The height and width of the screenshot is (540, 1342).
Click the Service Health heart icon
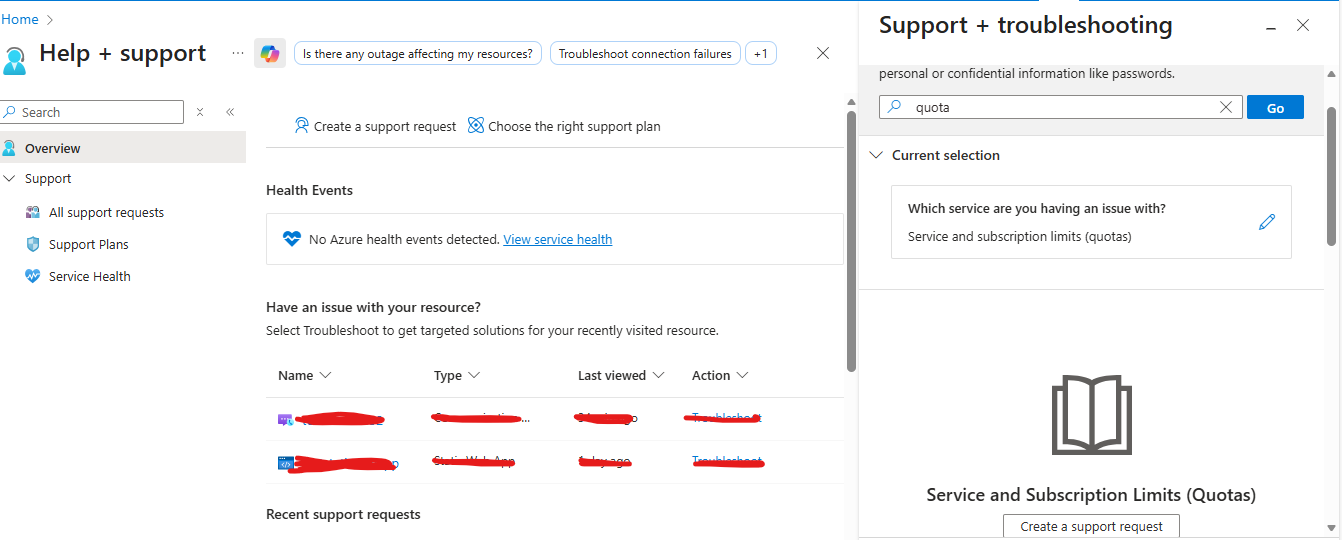pos(32,277)
